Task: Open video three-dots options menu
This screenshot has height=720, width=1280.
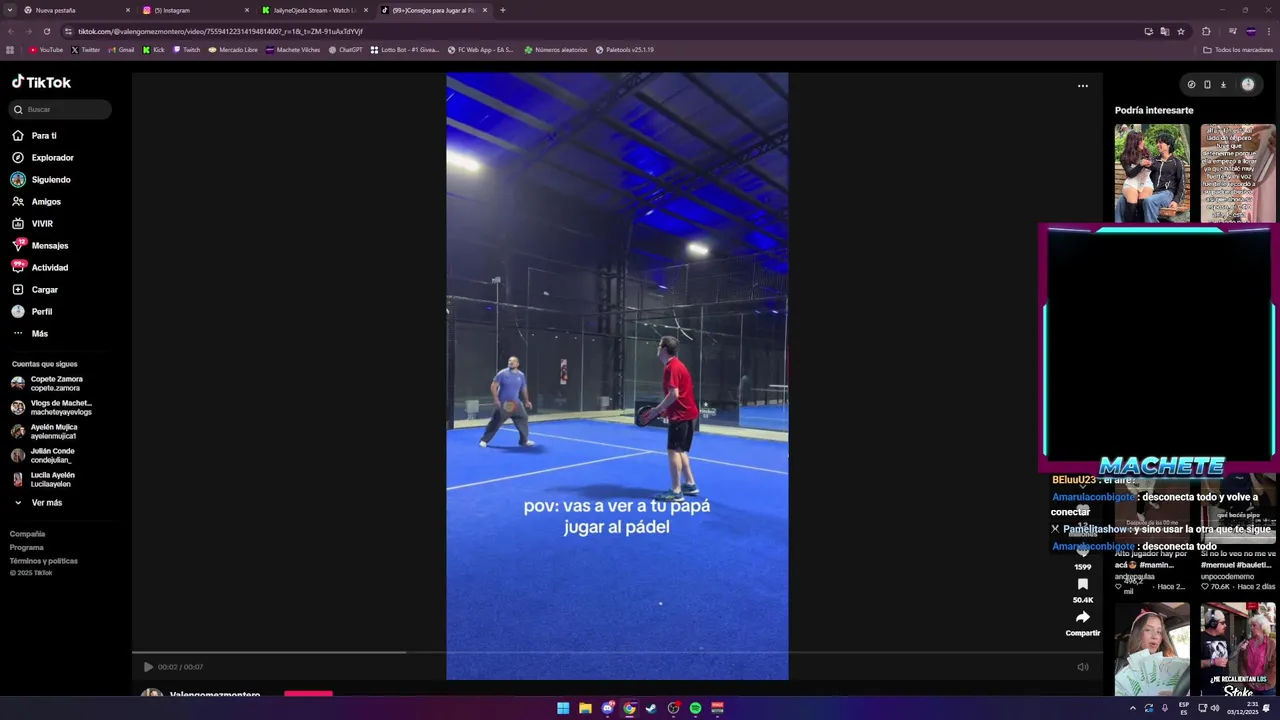Action: point(1082,86)
